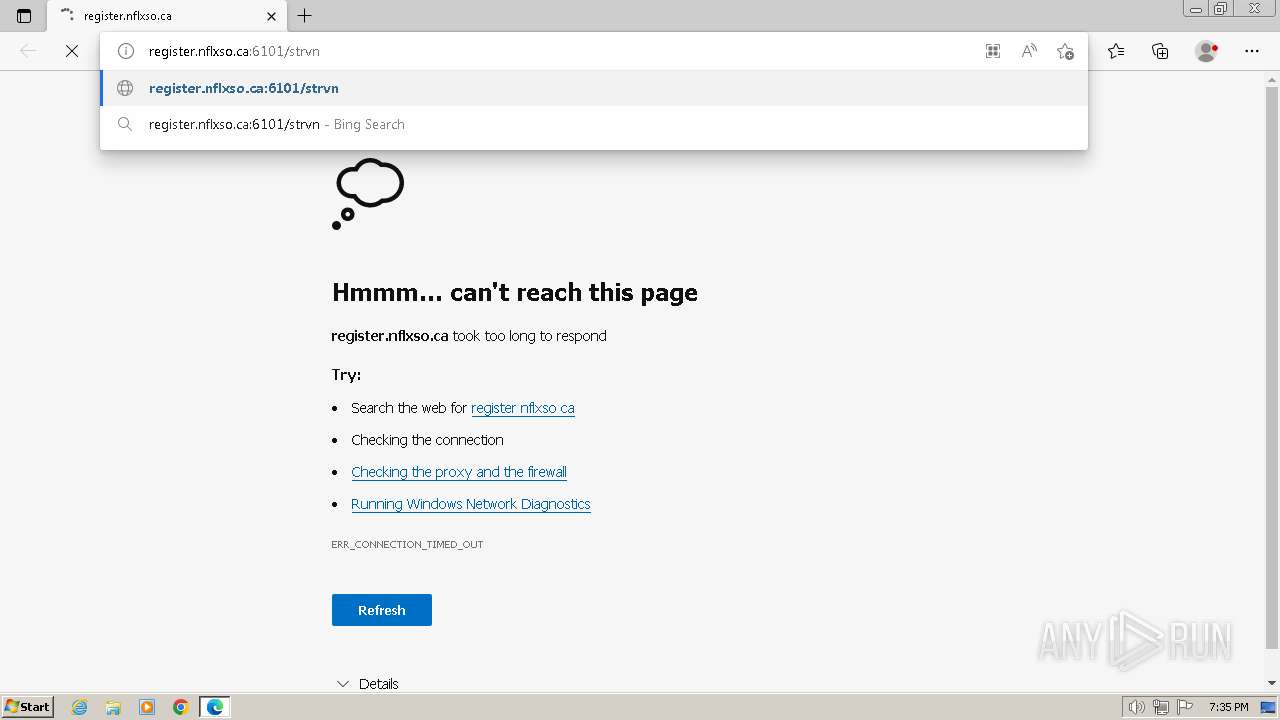Click the show desktop icon in tray

point(1269,707)
